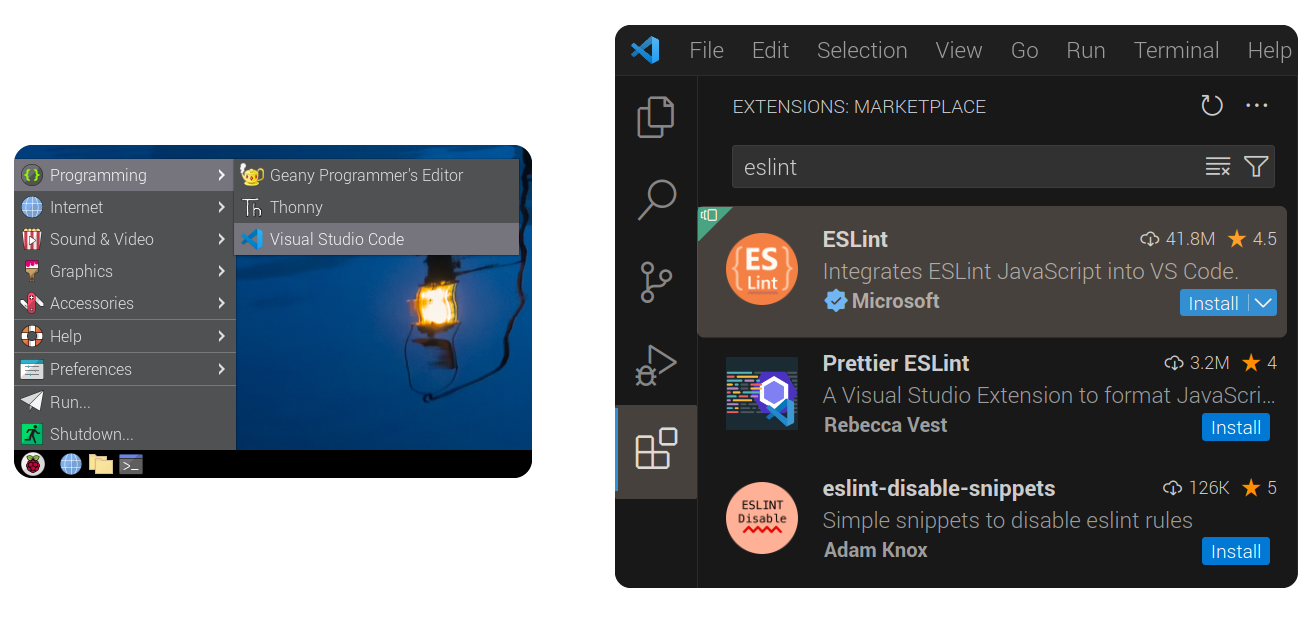Expand the Internet submenu arrow
1315x617 pixels.
click(x=221, y=207)
